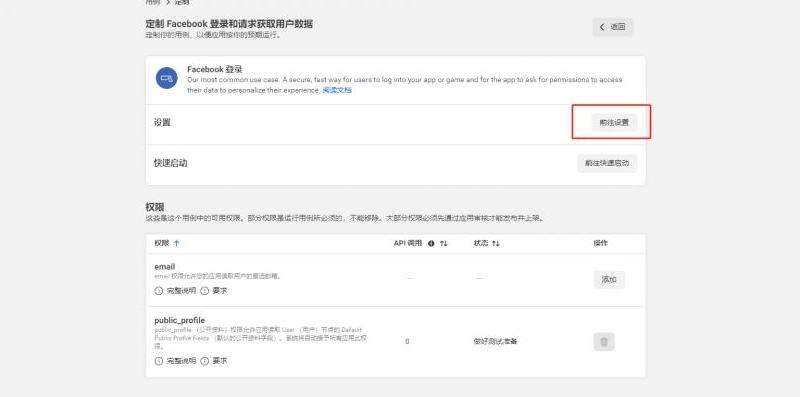Click 前往快速启动 quick start button
Viewport: 800px width, 397px height.
pyautogui.click(x=607, y=163)
